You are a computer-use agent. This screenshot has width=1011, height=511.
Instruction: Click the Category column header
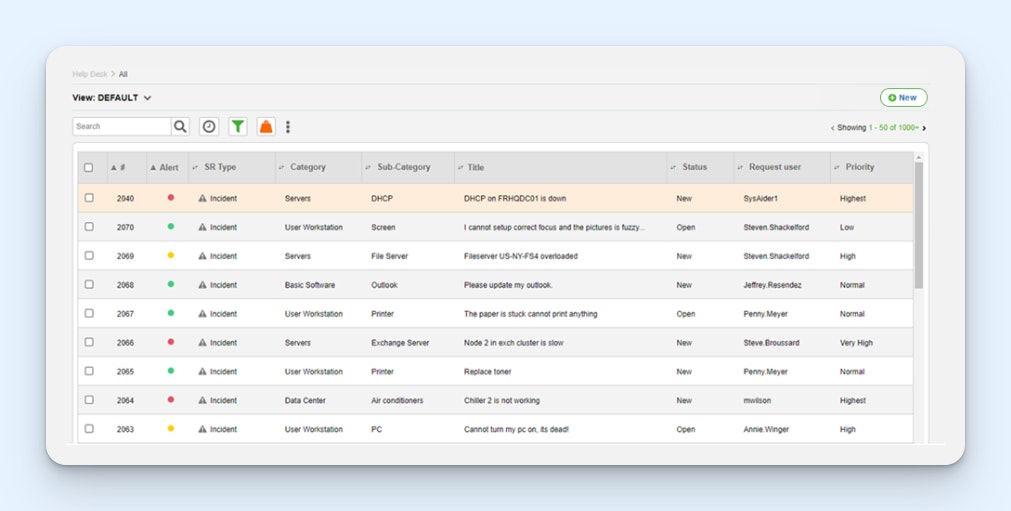307,167
